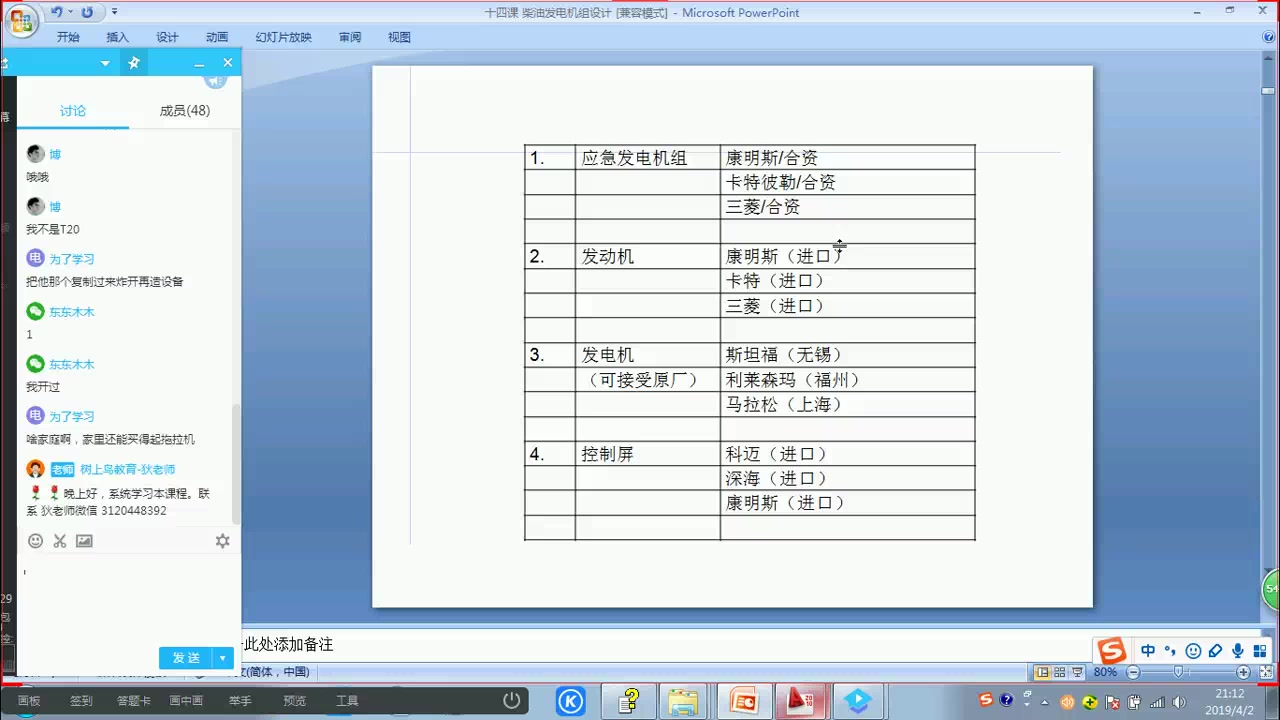The height and width of the screenshot is (720, 1280).
Task: Expand Customize Quick Access Toolbar arrow
Action: click(114, 12)
